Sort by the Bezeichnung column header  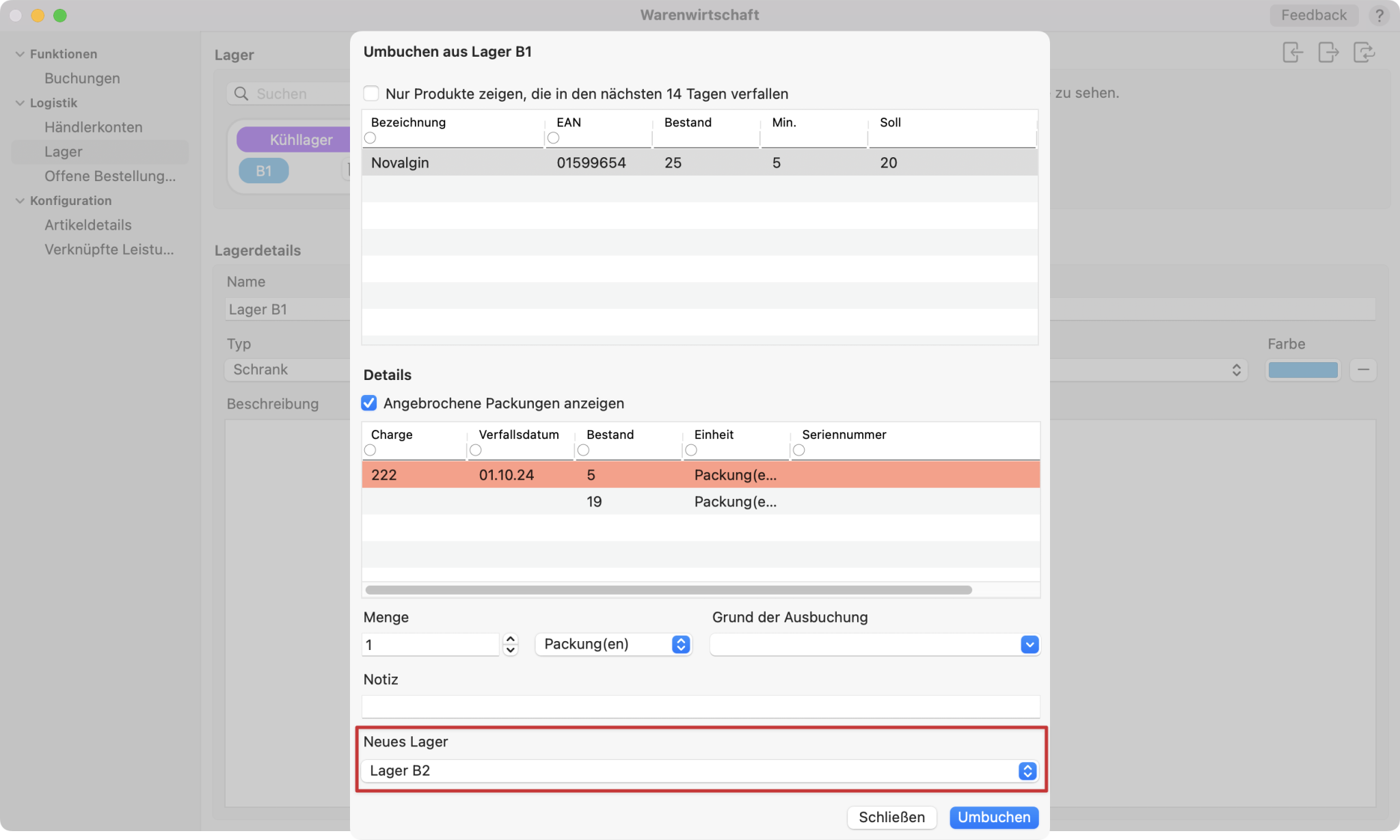pyautogui.click(x=408, y=122)
